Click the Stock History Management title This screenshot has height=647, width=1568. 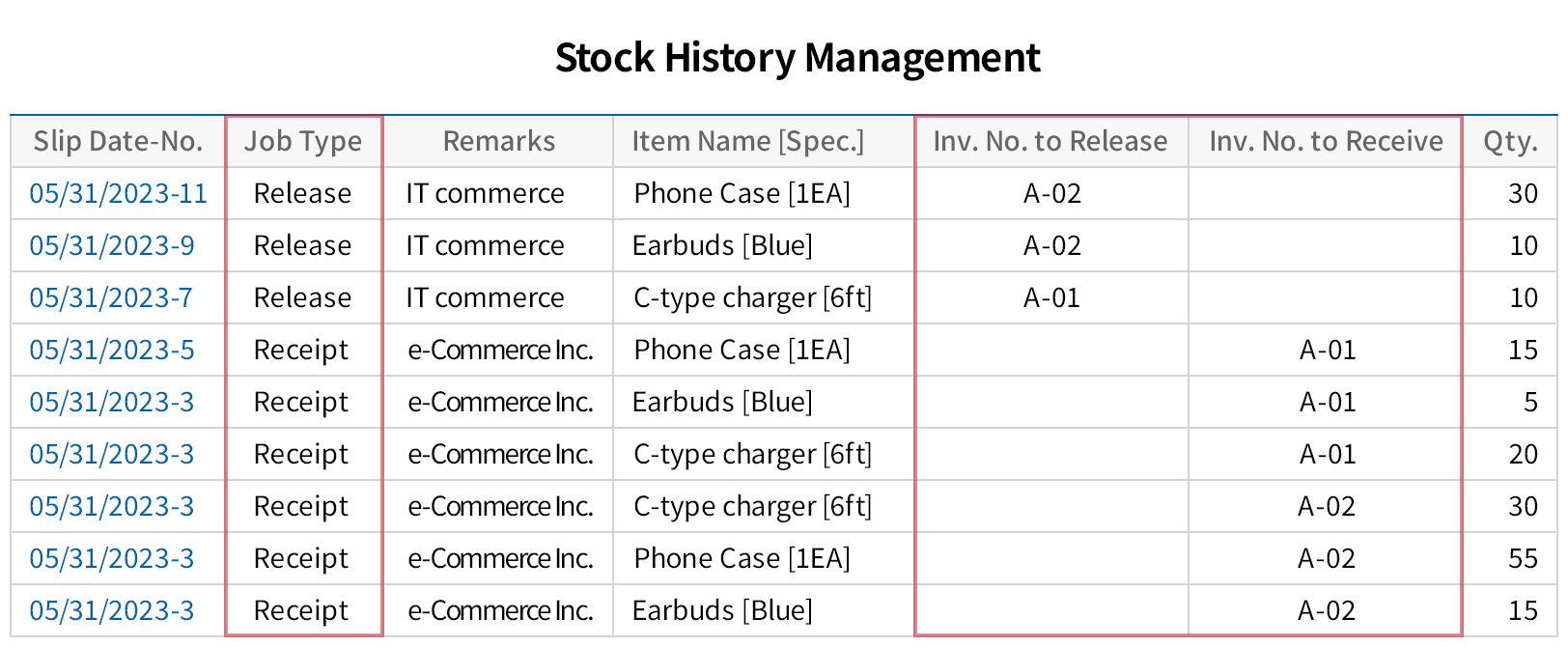pos(798,58)
